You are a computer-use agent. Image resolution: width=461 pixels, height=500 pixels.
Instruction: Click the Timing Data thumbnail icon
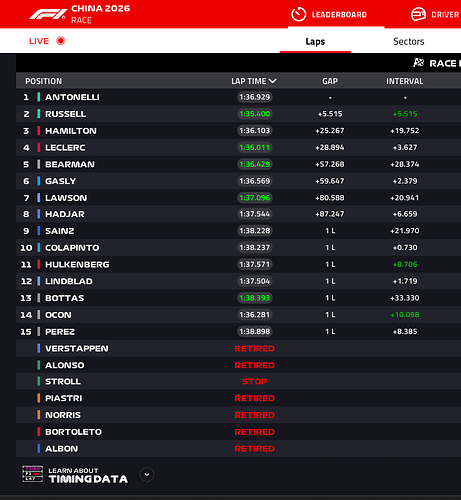click(x=32, y=474)
